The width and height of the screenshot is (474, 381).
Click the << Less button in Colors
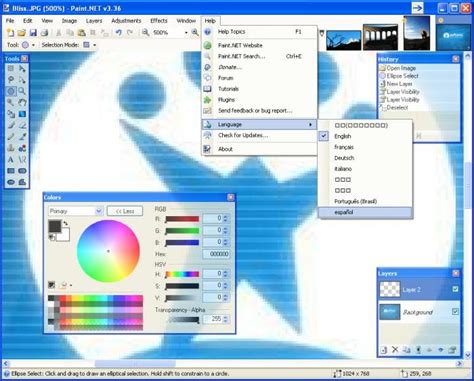pos(125,211)
